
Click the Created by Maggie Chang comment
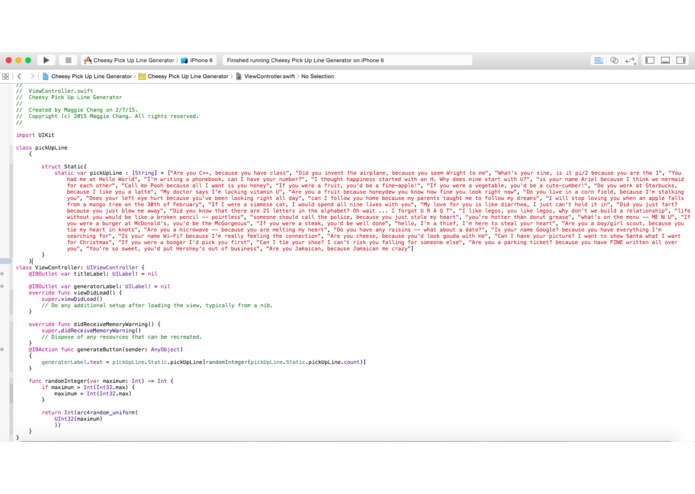[77, 110]
